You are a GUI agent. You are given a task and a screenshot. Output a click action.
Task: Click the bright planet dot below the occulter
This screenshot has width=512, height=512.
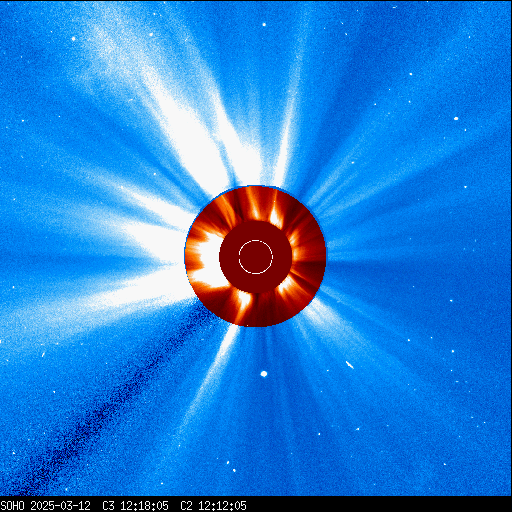pos(264,374)
